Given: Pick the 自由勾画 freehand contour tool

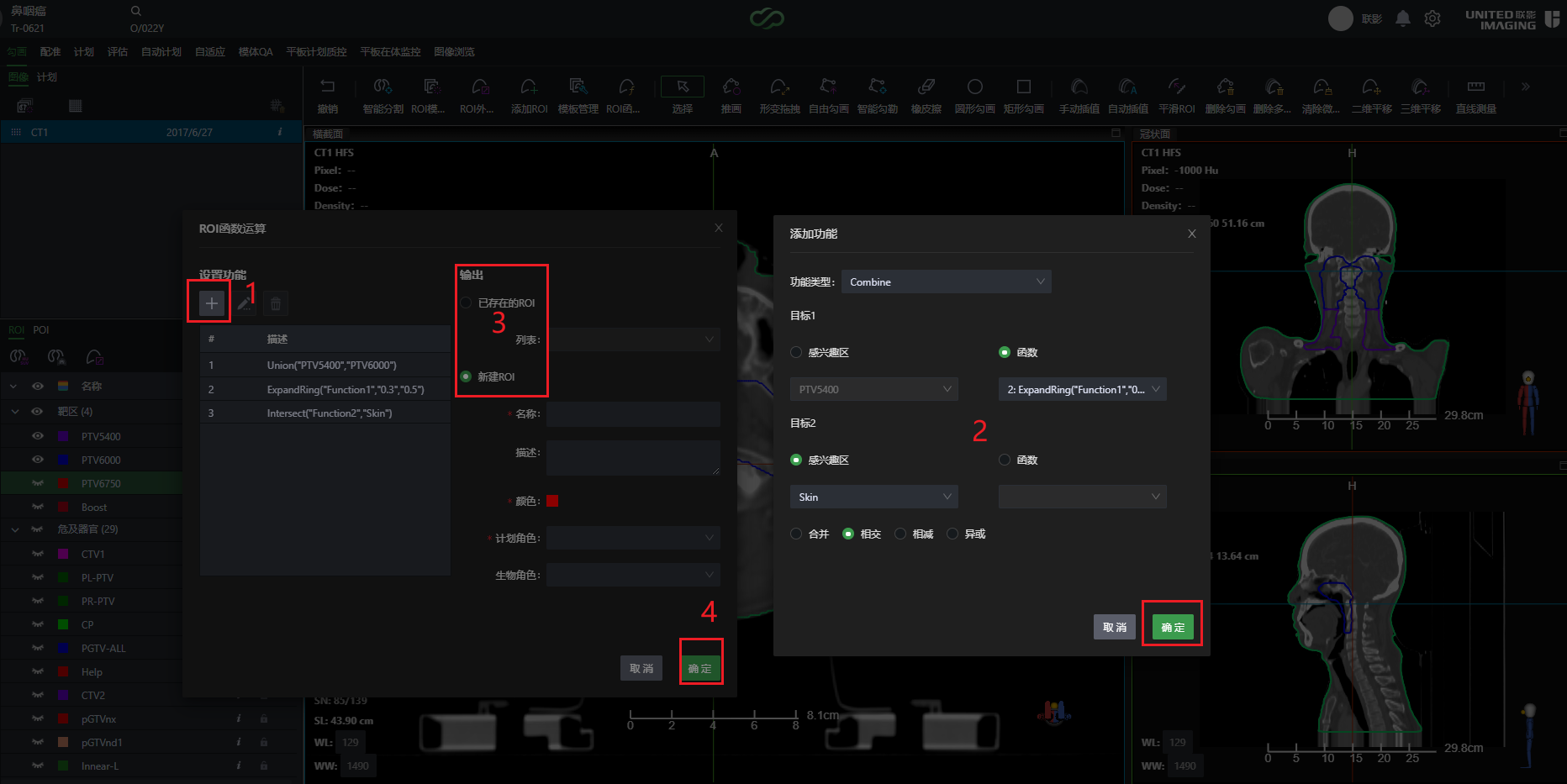Looking at the screenshot, I should coord(828,96).
